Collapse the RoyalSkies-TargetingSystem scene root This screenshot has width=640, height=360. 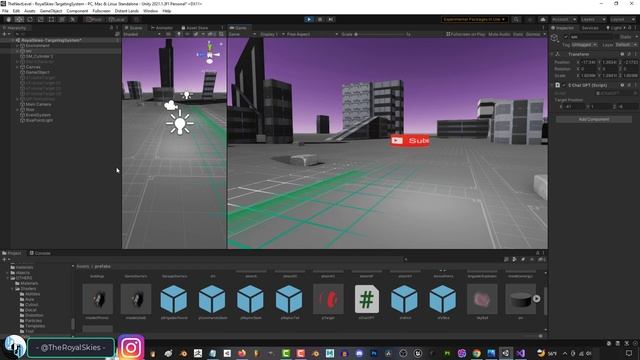tap(13, 40)
